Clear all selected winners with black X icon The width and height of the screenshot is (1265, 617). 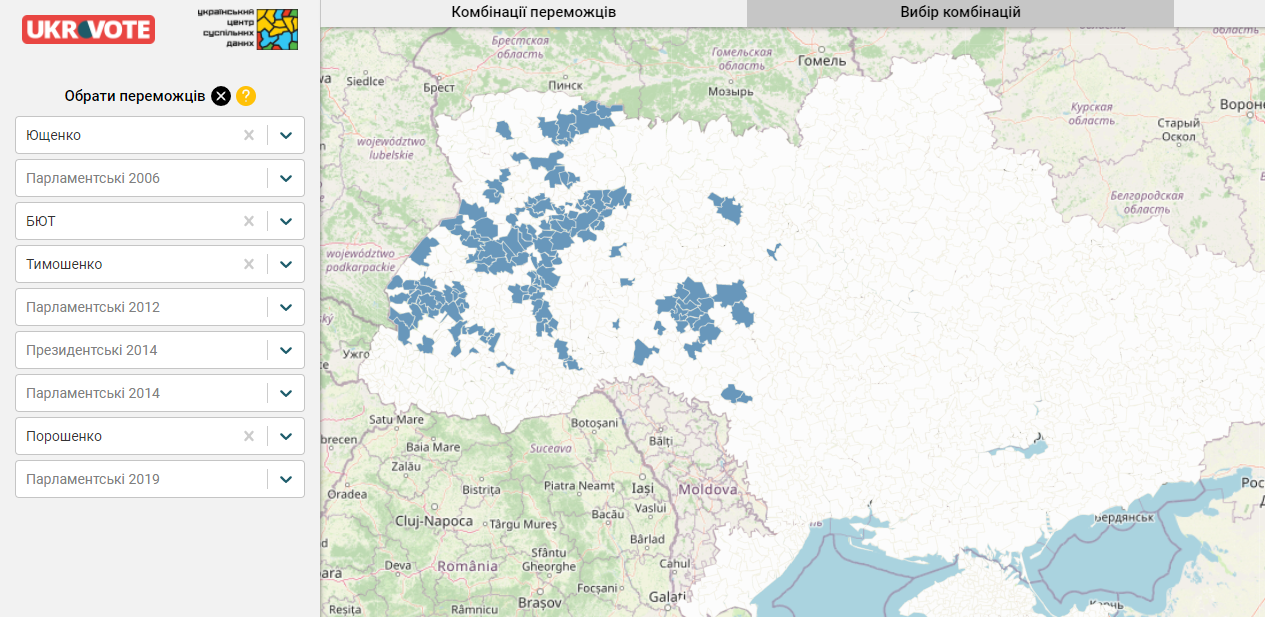(221, 96)
